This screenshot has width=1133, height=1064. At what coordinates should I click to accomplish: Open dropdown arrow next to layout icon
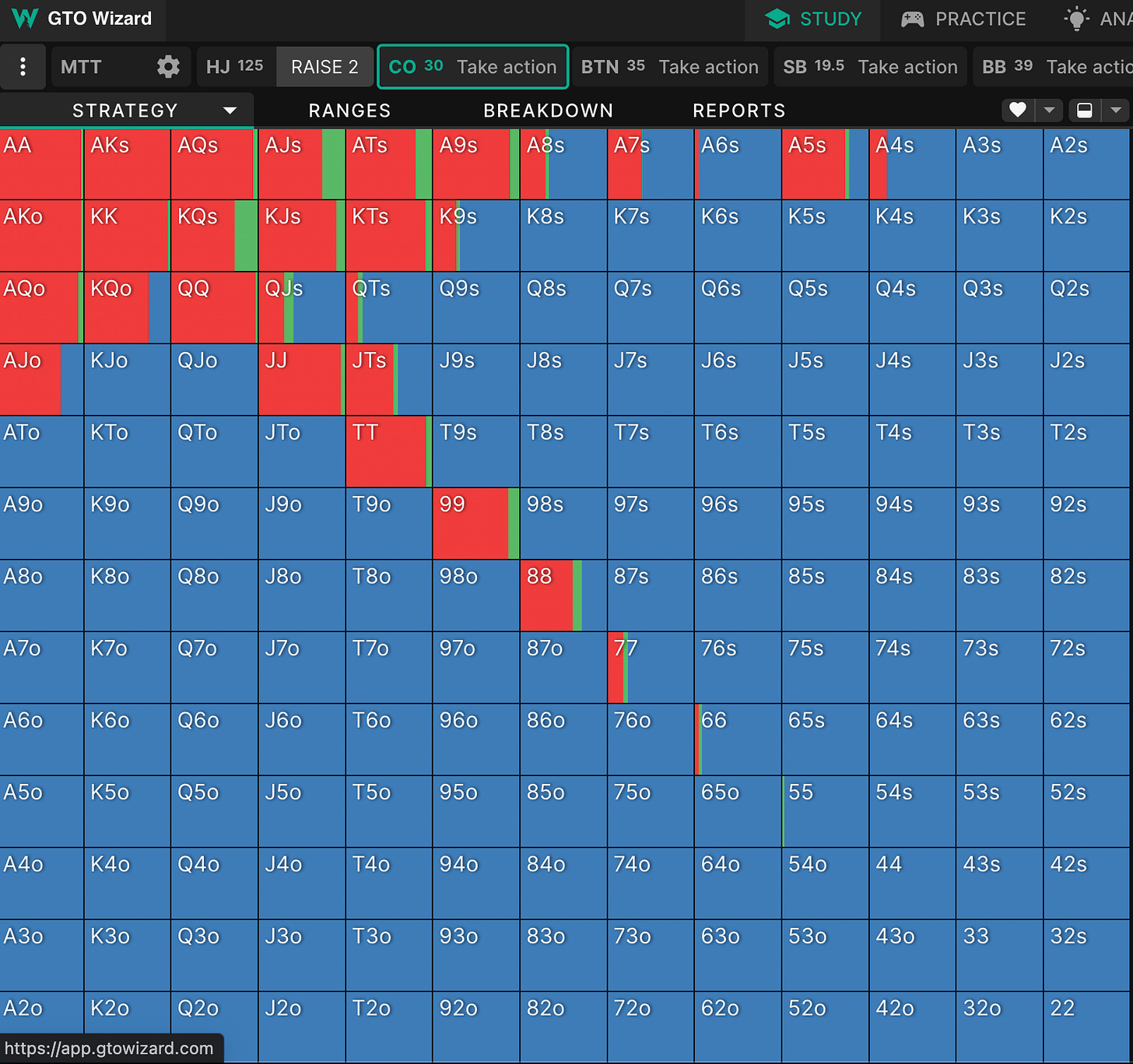tap(1116, 111)
